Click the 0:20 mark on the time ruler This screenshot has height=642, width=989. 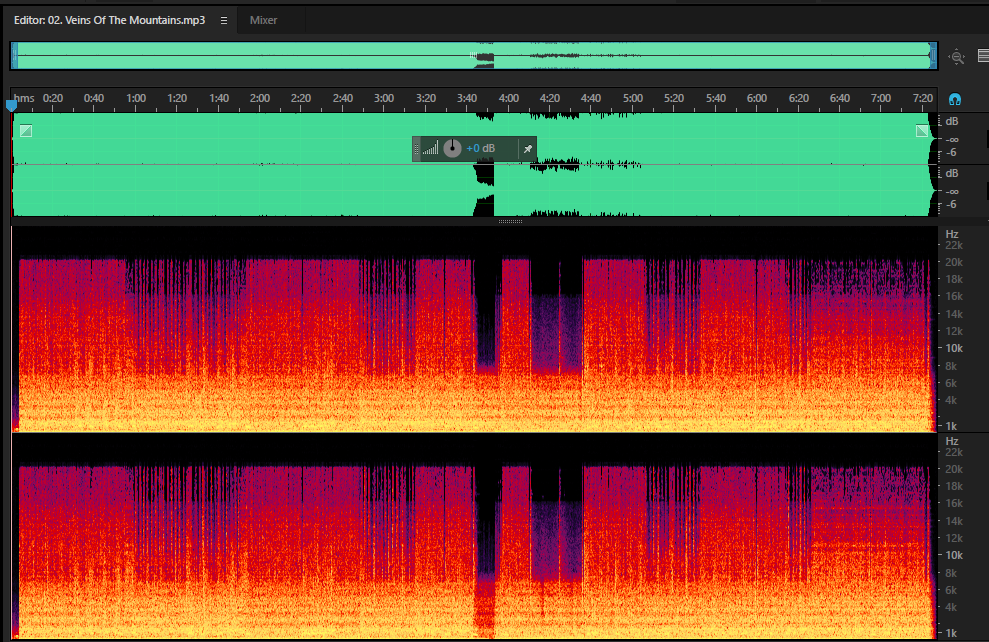pos(53,98)
